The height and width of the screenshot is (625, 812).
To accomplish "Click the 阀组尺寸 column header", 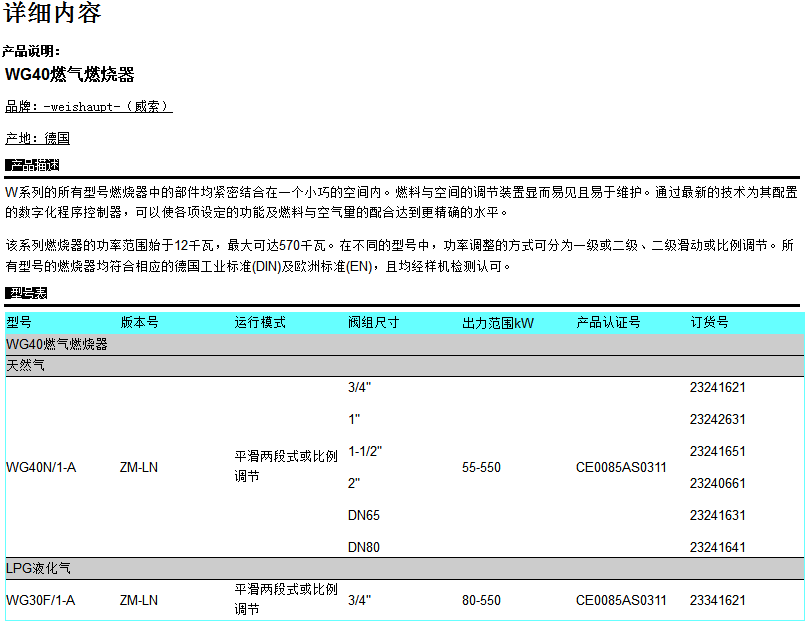I will click(x=373, y=323).
